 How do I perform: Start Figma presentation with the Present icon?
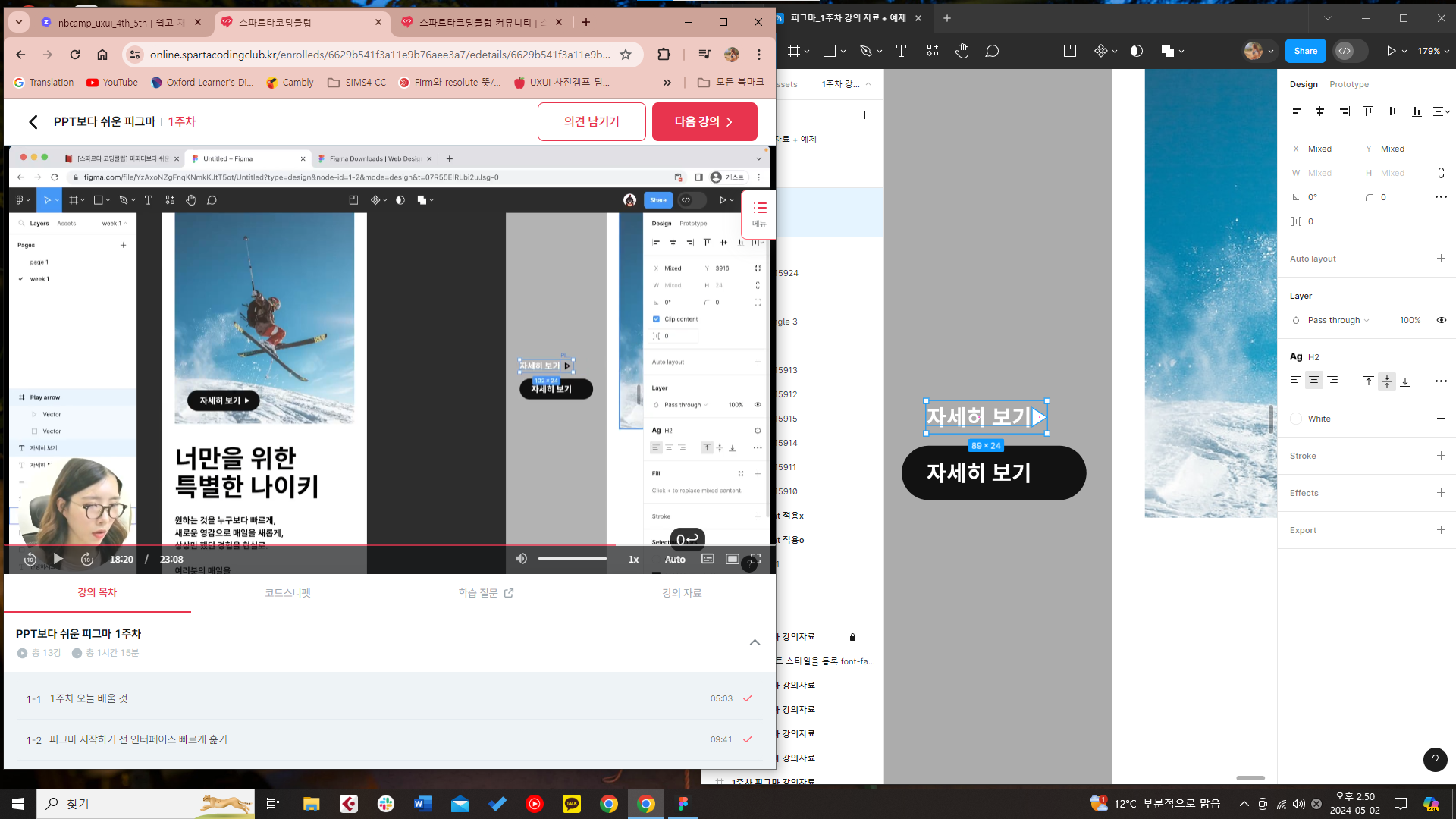1391,51
